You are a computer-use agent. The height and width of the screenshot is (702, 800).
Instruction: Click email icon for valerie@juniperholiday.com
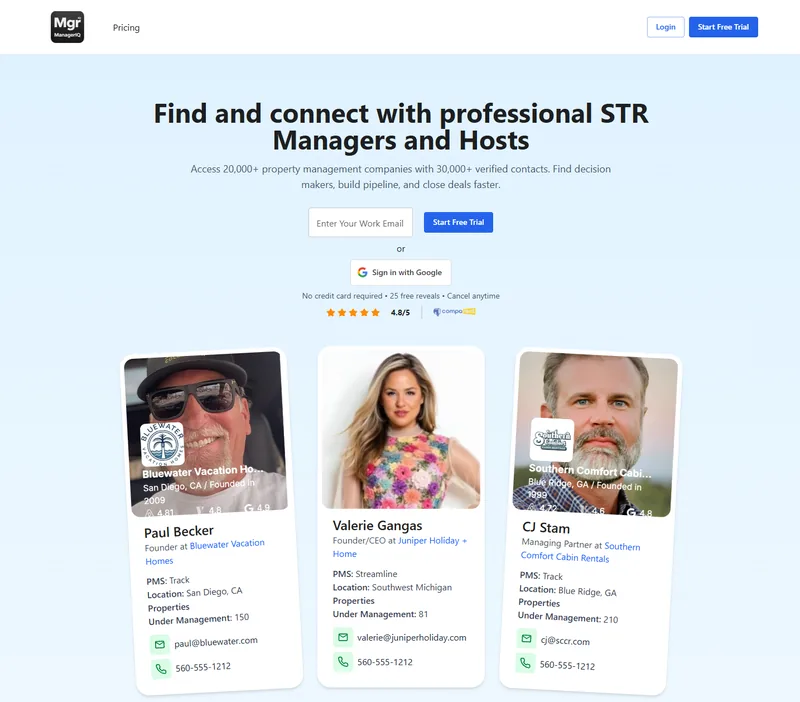click(343, 637)
